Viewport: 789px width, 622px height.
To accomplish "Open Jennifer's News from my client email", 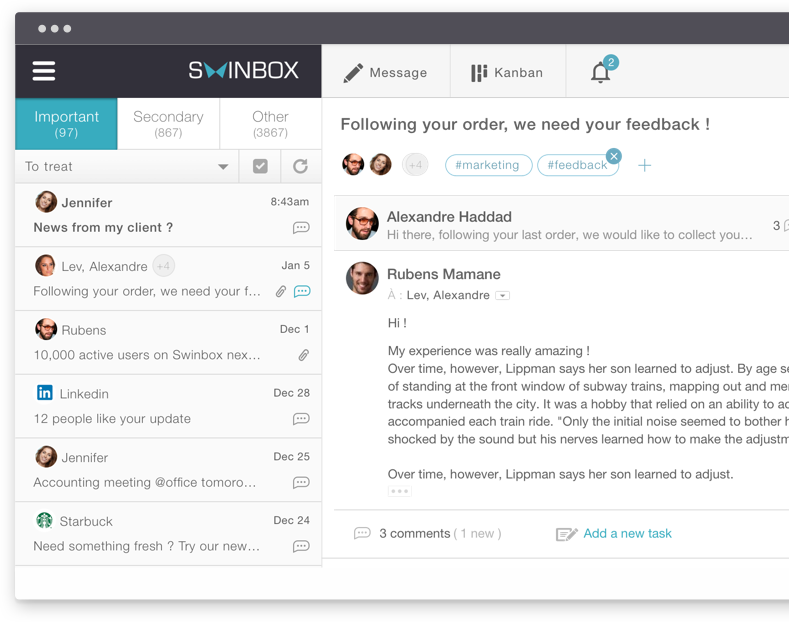I will [x=169, y=215].
